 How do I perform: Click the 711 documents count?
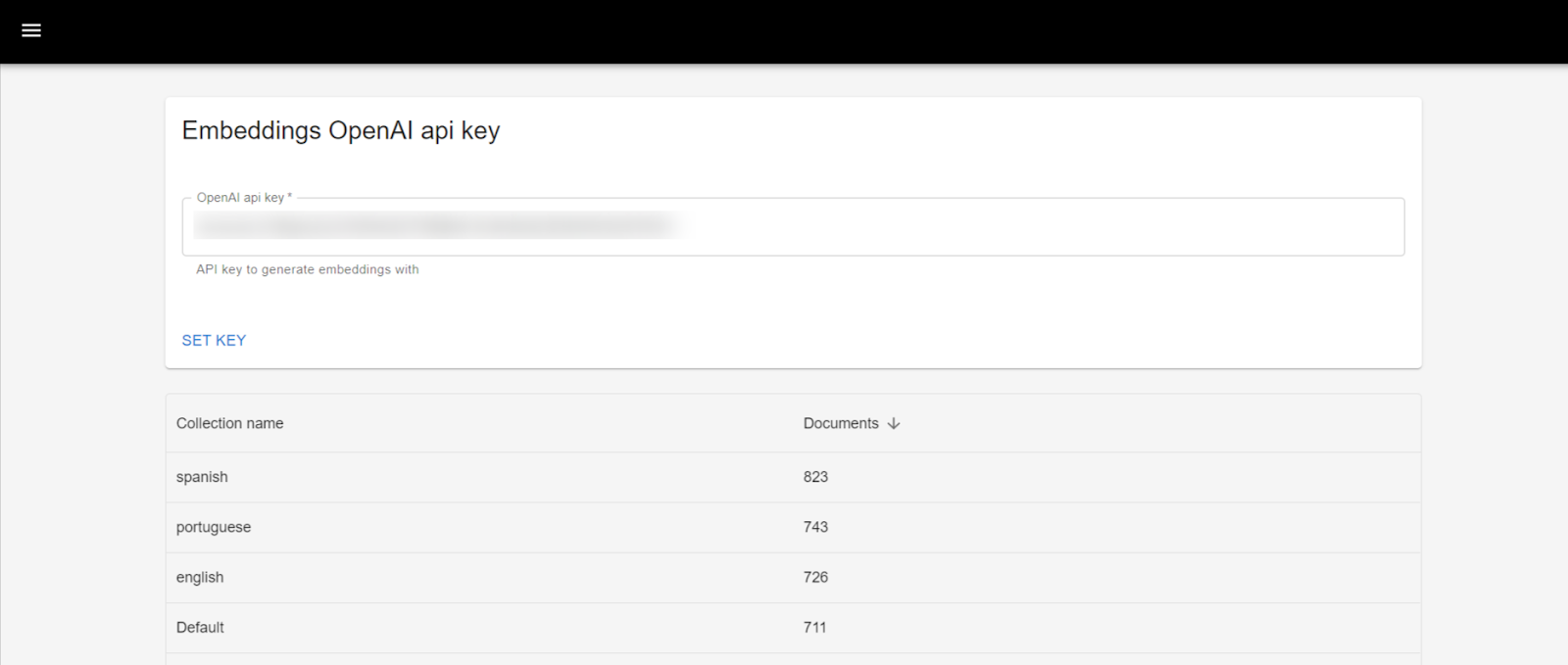pyautogui.click(x=814, y=628)
